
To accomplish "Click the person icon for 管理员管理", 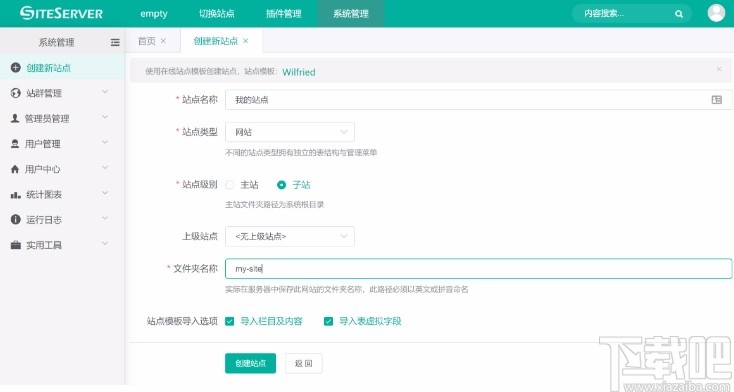I will tap(15, 118).
